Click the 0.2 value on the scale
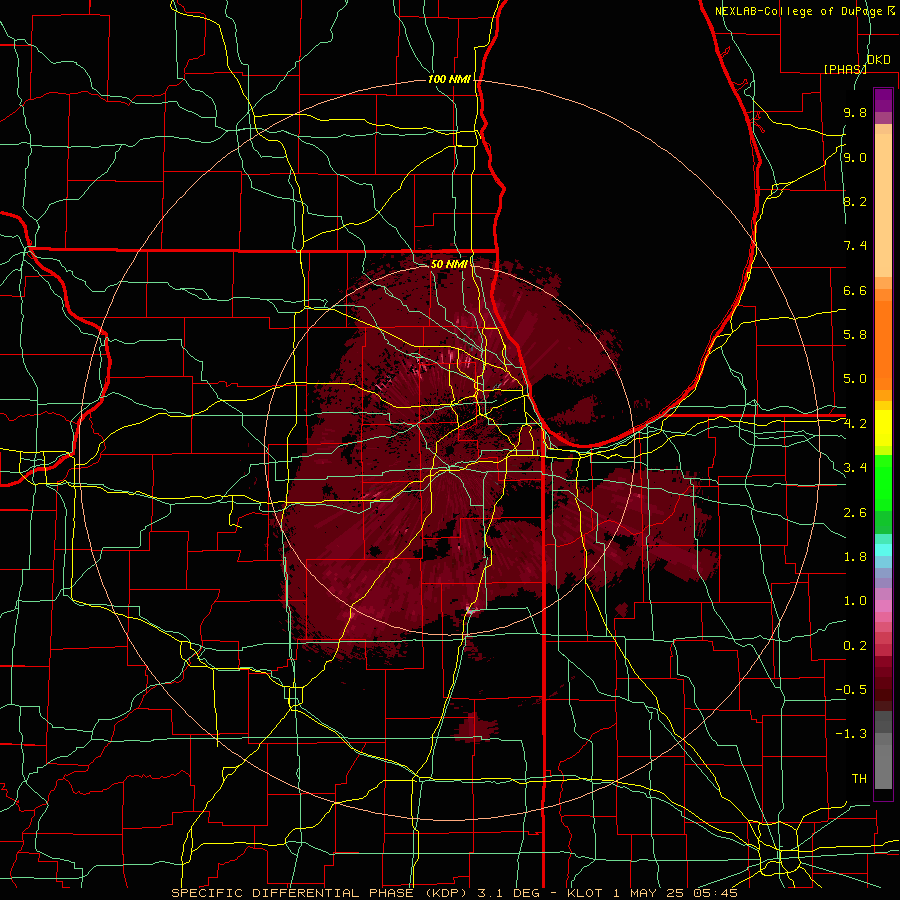 [855, 646]
